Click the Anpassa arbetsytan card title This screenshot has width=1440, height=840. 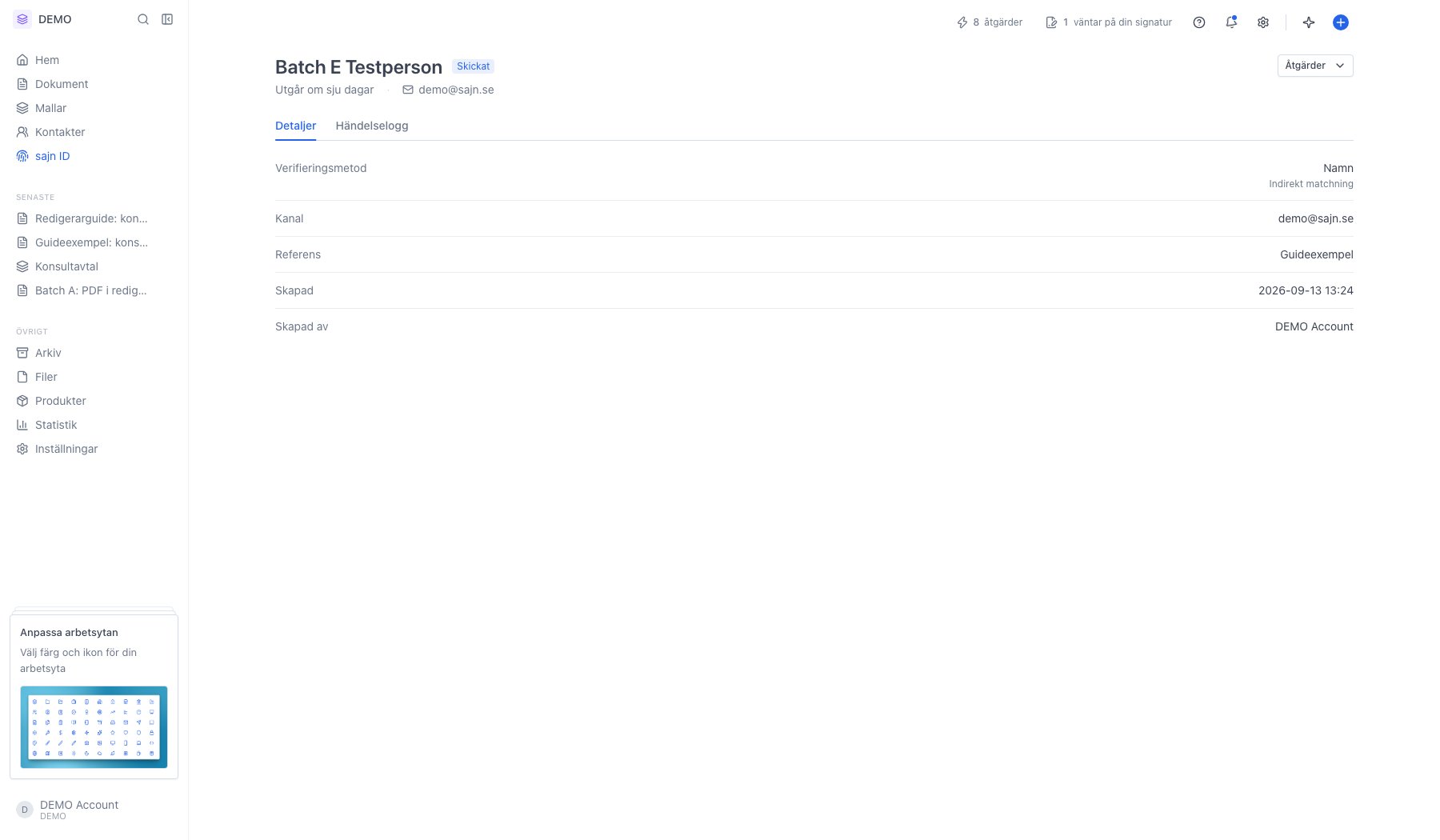click(x=69, y=632)
